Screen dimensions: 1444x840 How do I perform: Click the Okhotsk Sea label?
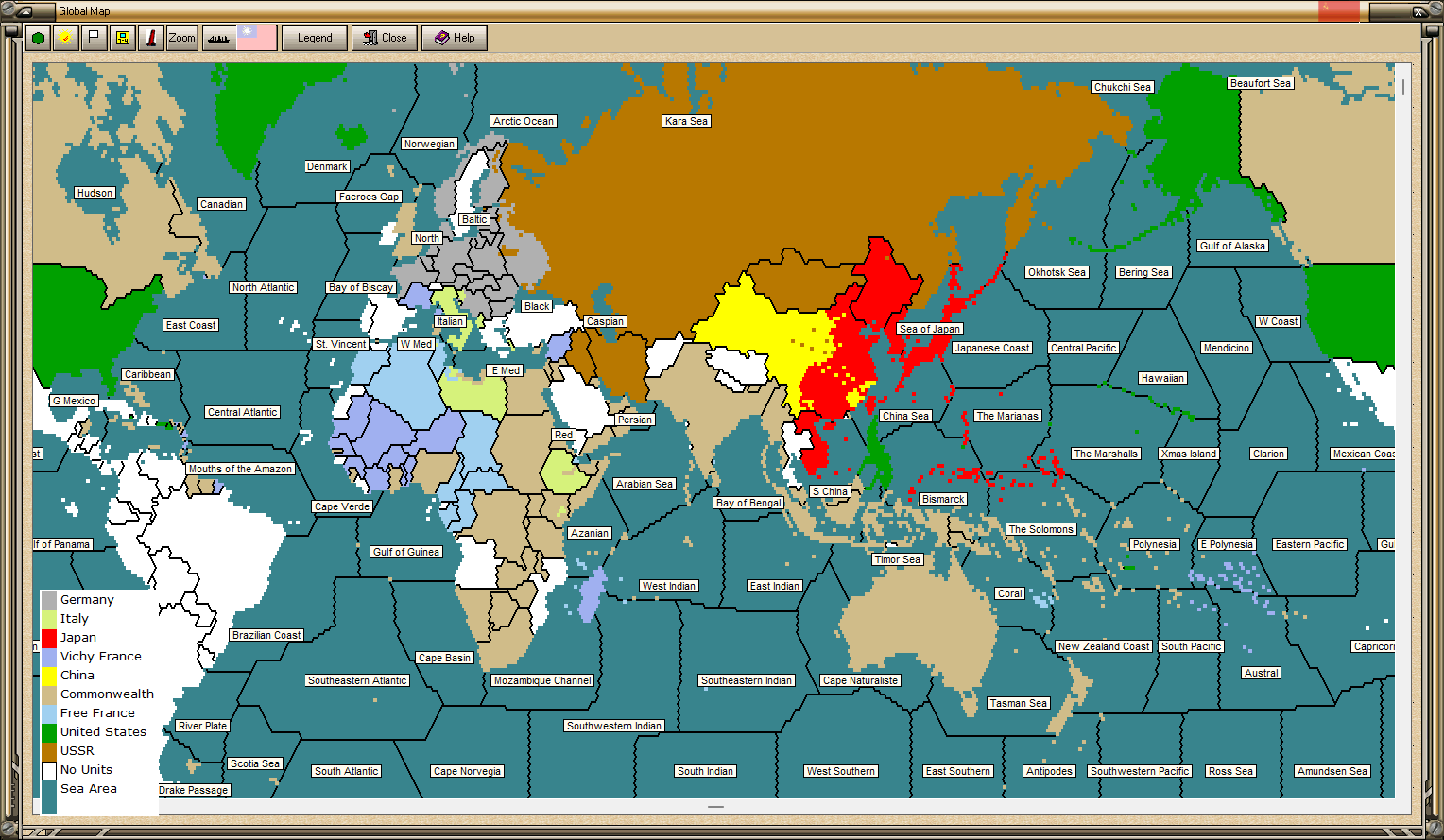pyautogui.click(x=1057, y=272)
